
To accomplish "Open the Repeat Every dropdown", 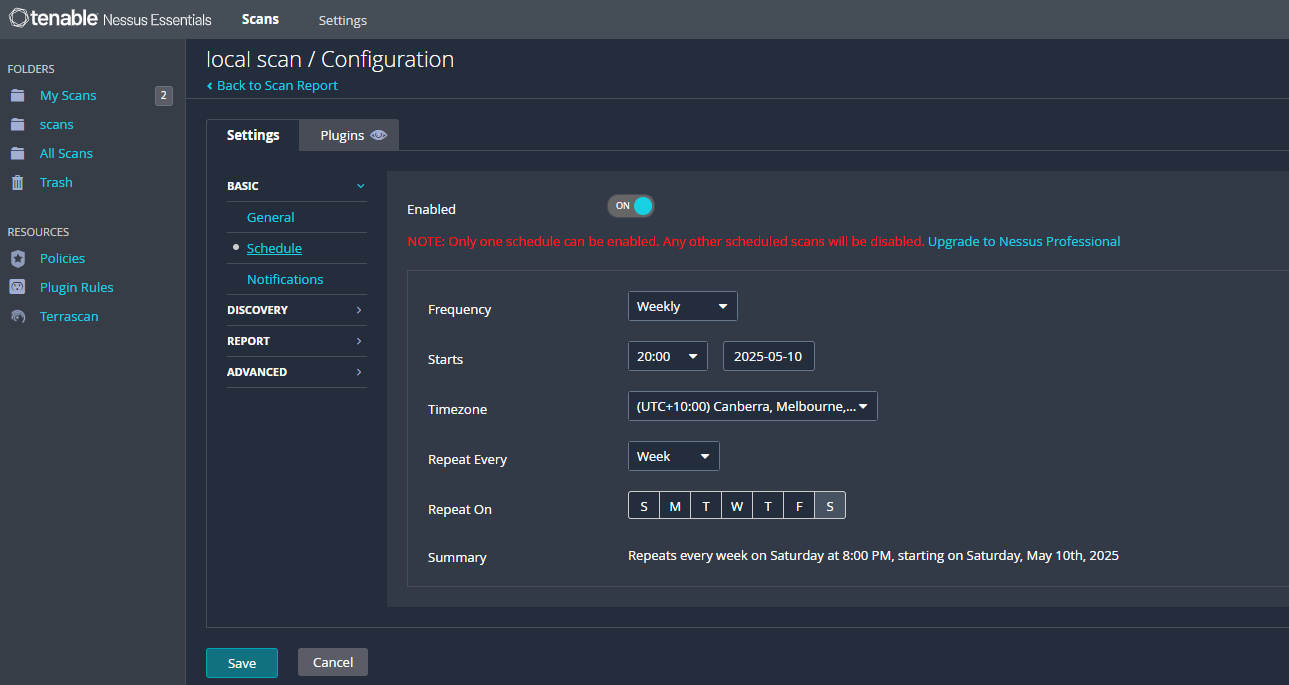I will [x=674, y=456].
